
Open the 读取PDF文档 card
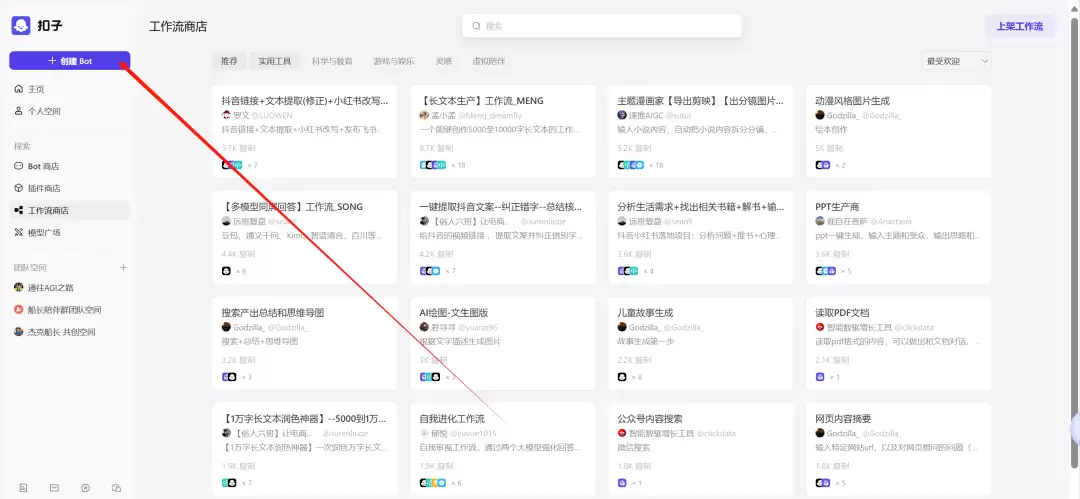(x=899, y=344)
